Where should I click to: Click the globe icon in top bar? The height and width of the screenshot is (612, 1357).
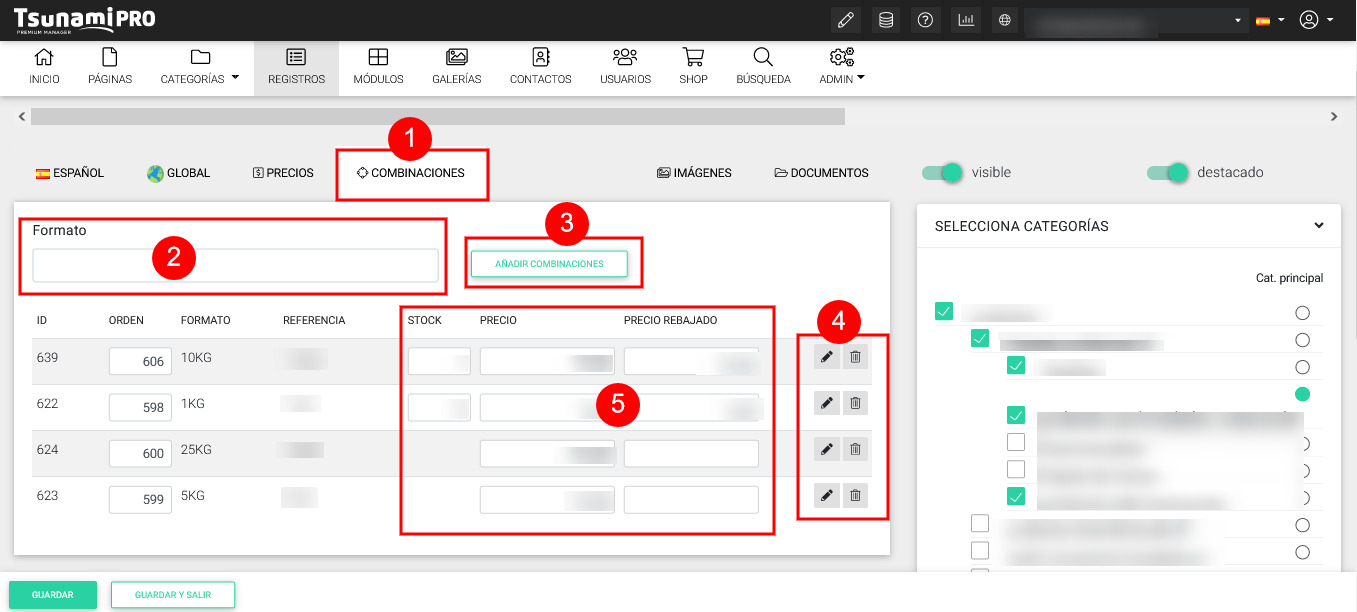point(1005,20)
